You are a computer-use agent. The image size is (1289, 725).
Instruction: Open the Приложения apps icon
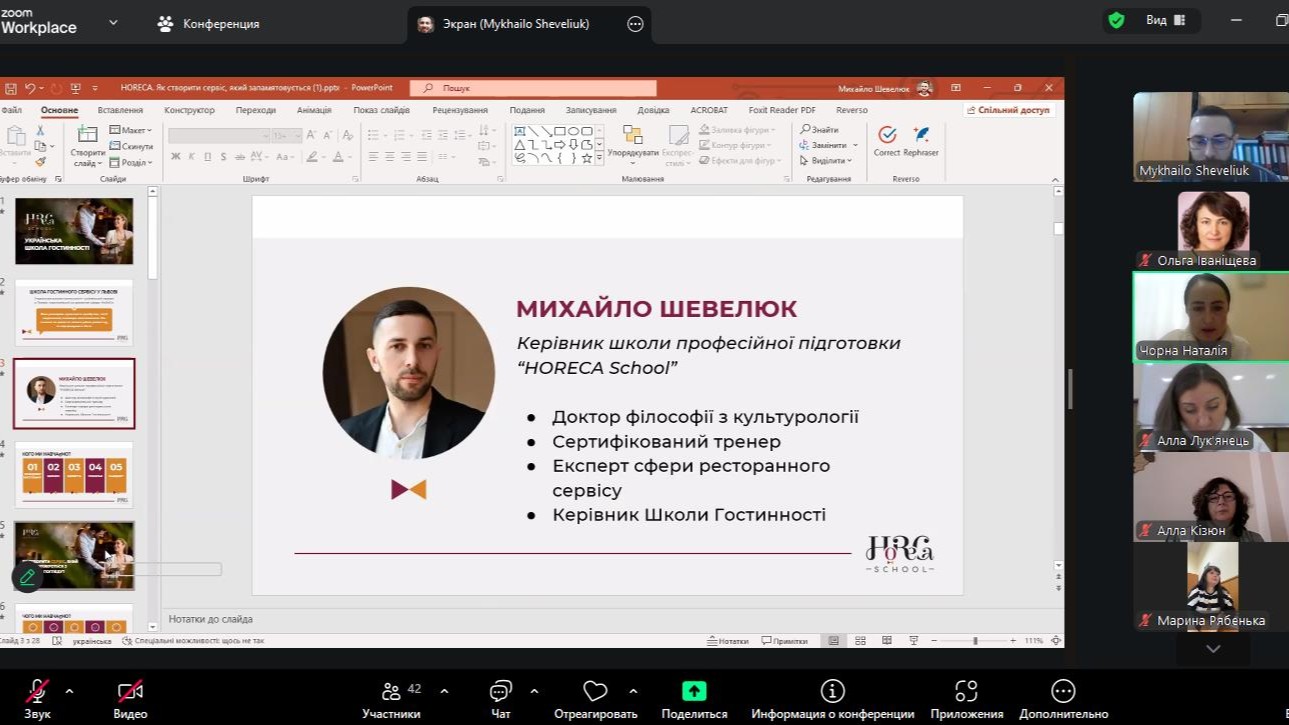[x=966, y=691]
